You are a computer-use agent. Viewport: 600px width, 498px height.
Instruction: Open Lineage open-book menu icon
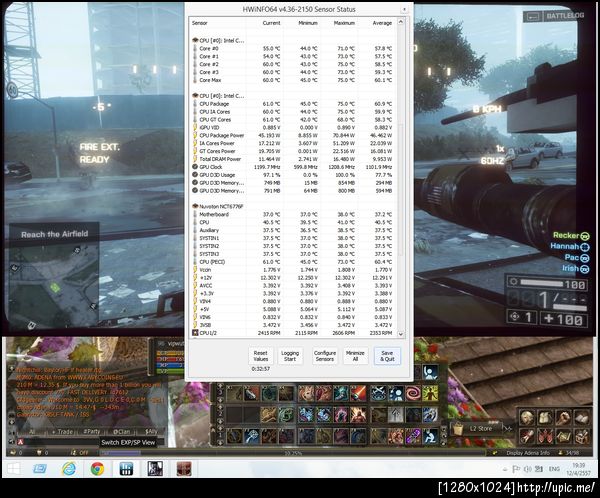click(x=582, y=418)
